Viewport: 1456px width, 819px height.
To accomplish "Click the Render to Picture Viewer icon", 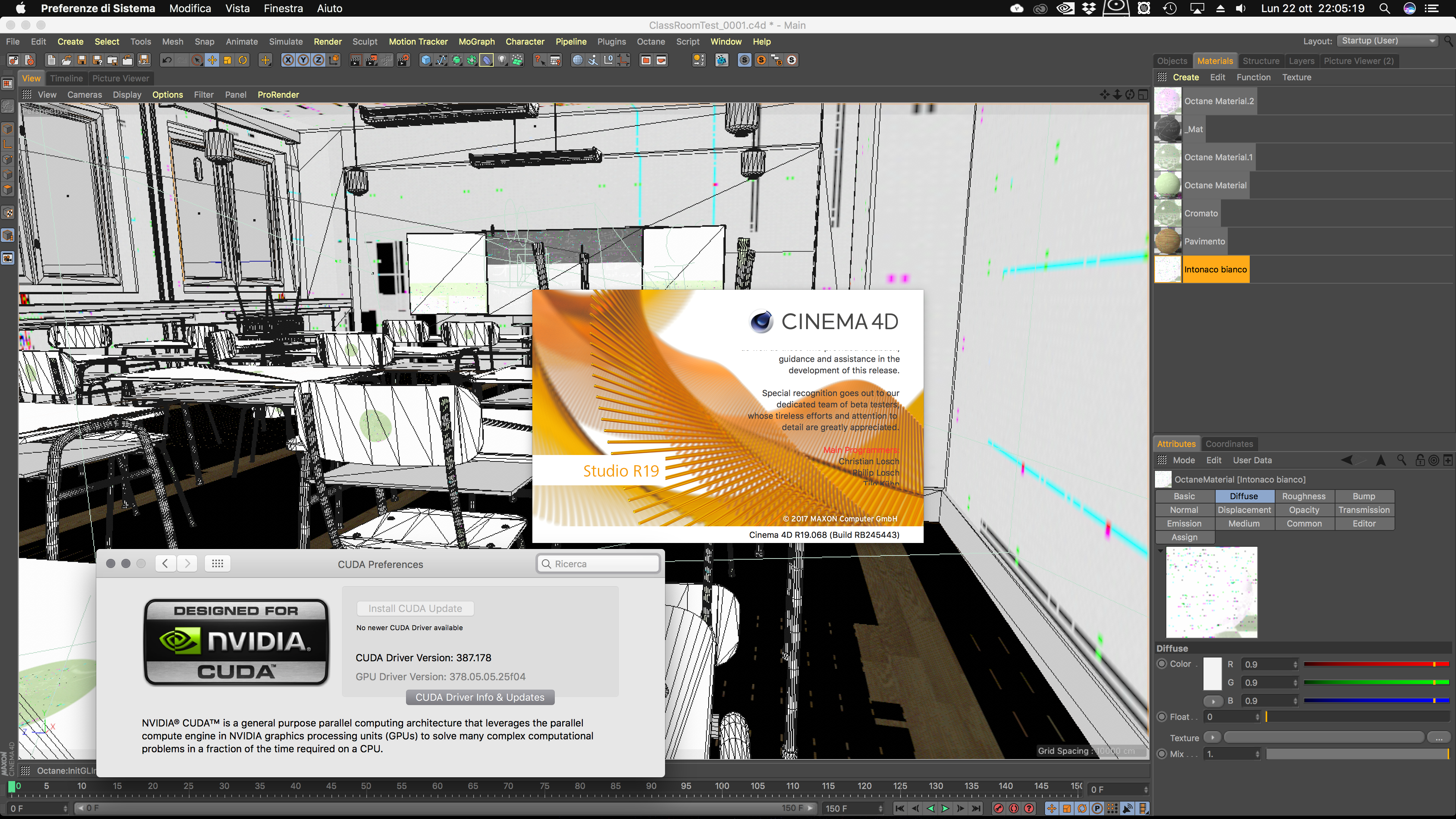I will pyautogui.click(x=371, y=60).
